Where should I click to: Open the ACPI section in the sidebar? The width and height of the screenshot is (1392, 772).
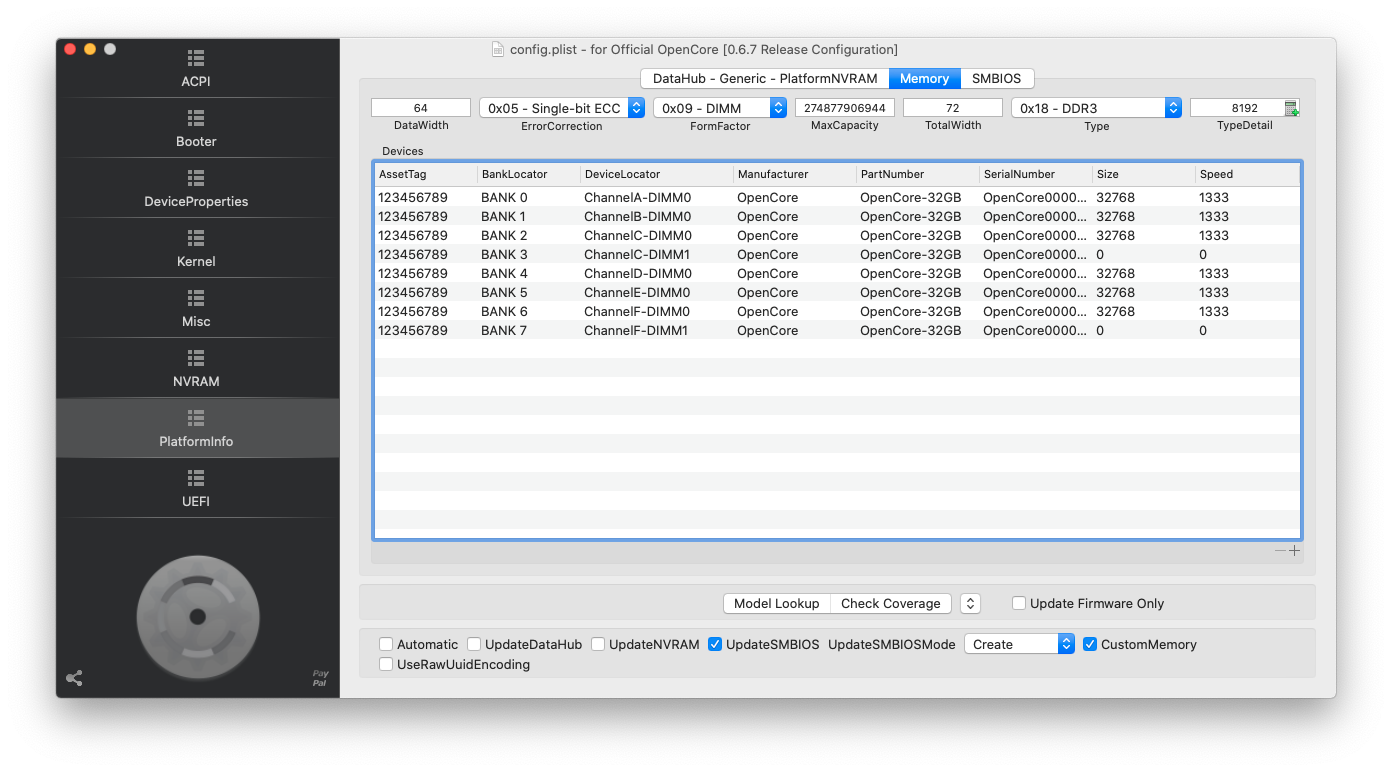pos(196,68)
